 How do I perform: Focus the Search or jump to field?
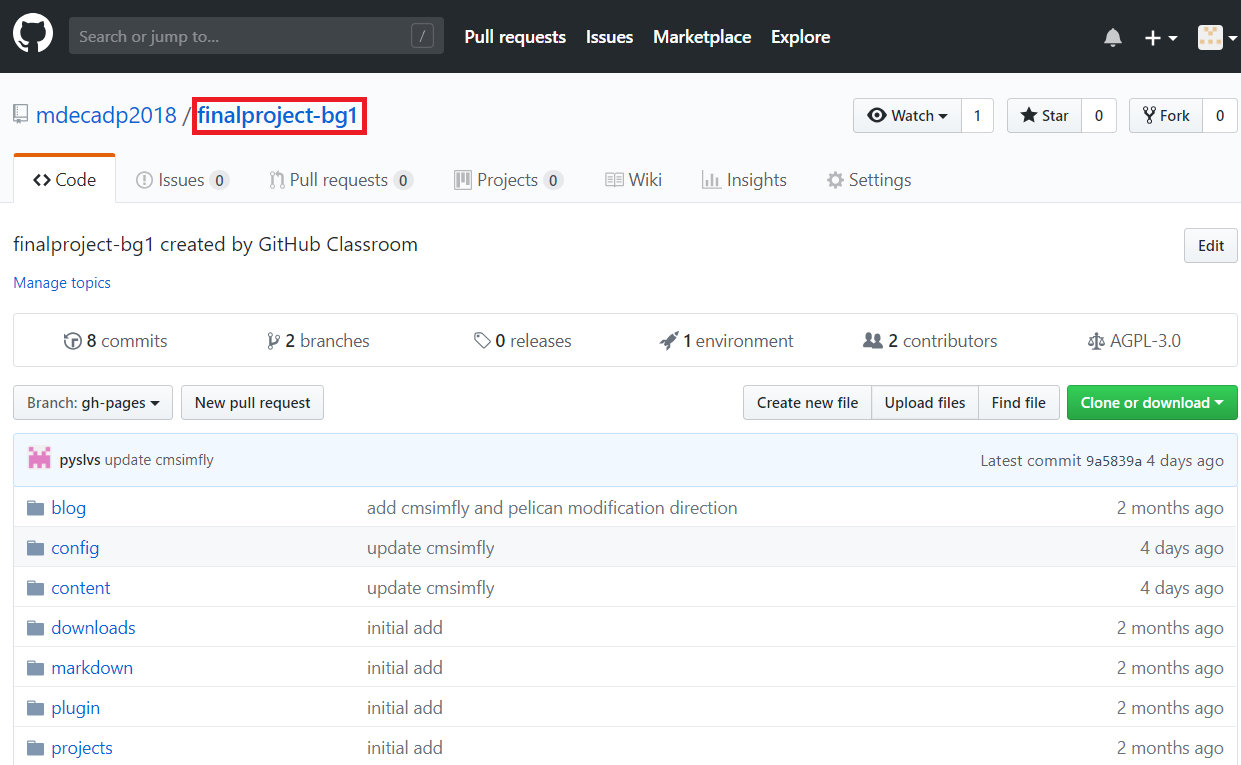coord(256,36)
